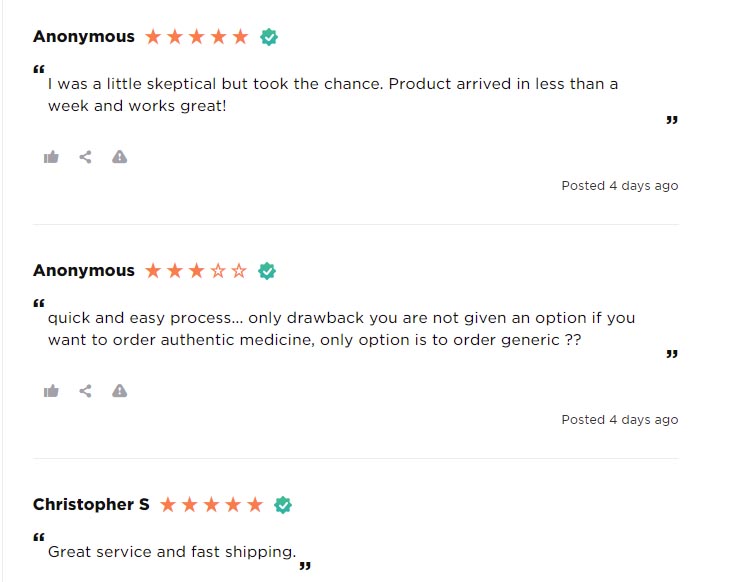The width and height of the screenshot is (735, 582).
Task: Click the three-star rating of second review
Action: pyautogui.click(x=196, y=271)
